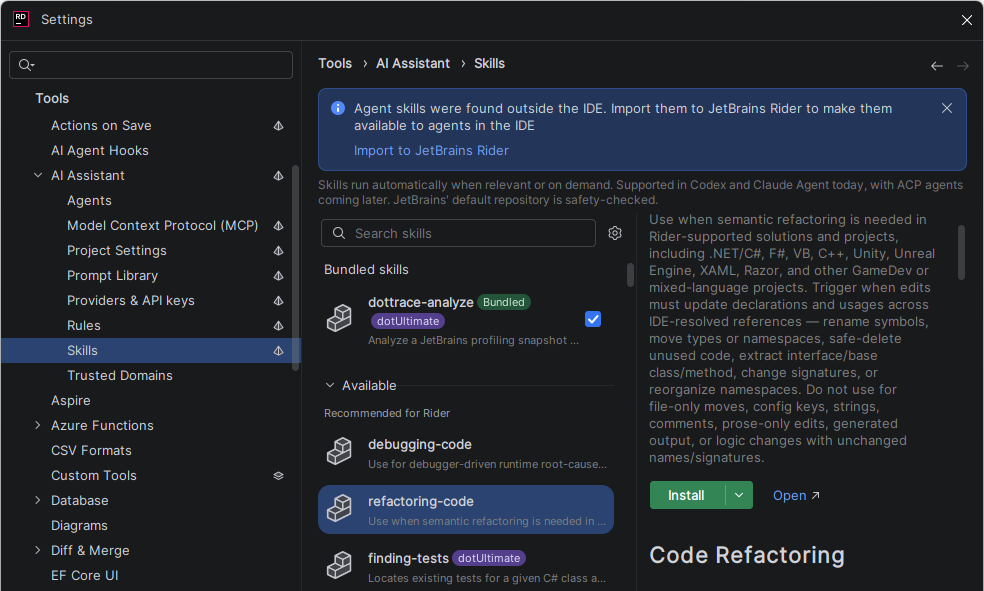
Task: Expand the Azure Functions node
Action: pos(38,425)
